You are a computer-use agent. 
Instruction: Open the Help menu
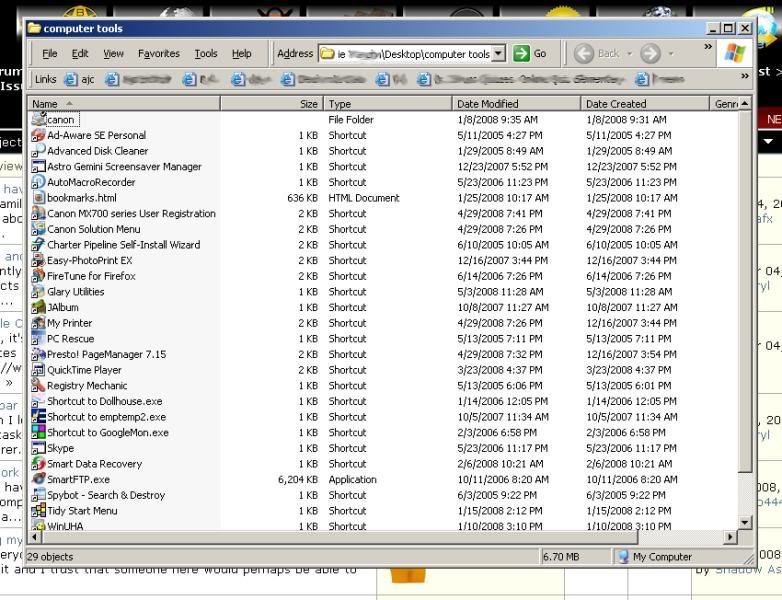241,53
